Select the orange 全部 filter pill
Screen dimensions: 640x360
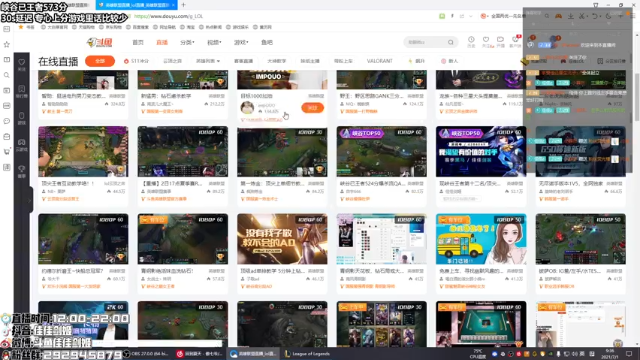(x=100, y=61)
